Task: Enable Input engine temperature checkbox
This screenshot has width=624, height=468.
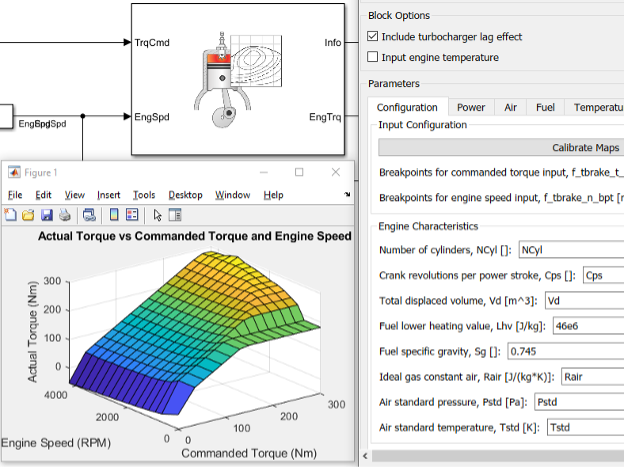Action: 373,57
